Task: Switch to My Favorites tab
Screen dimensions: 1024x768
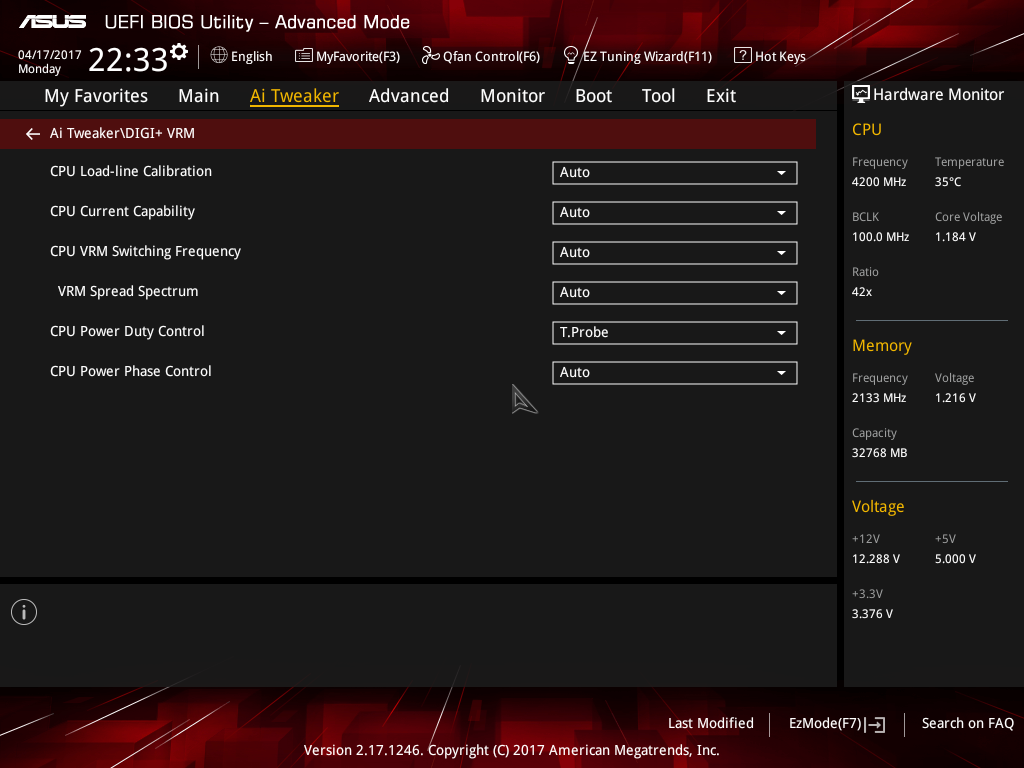Action: click(96, 96)
